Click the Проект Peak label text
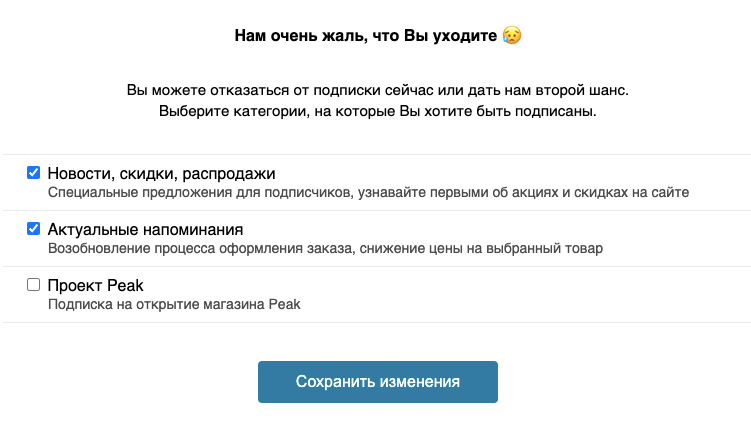 click(95, 285)
